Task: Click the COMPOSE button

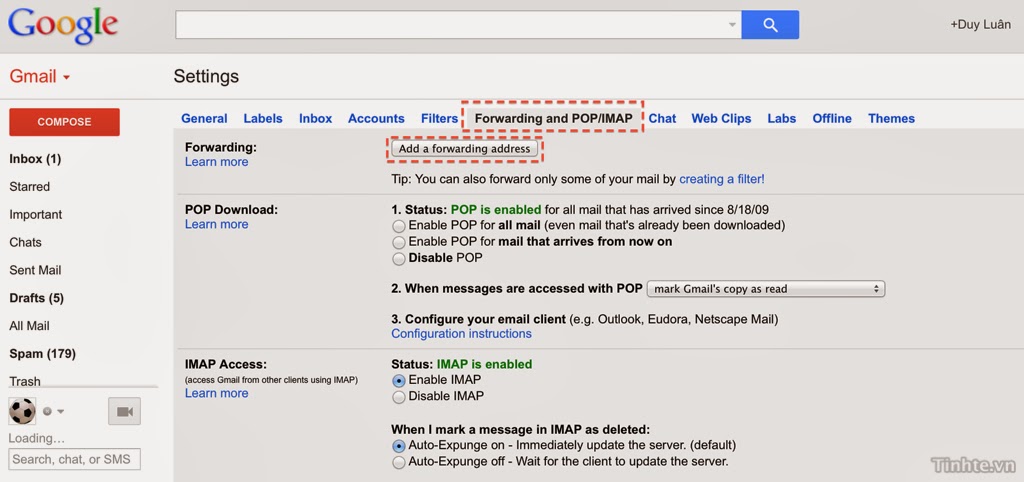Action: point(64,122)
